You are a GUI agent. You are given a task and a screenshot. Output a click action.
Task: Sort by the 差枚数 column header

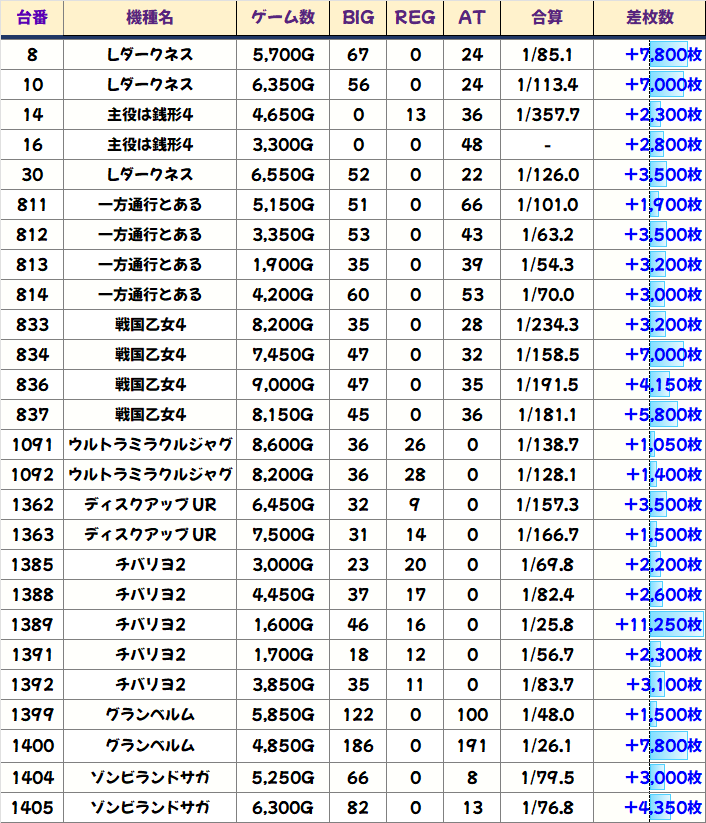649,18
